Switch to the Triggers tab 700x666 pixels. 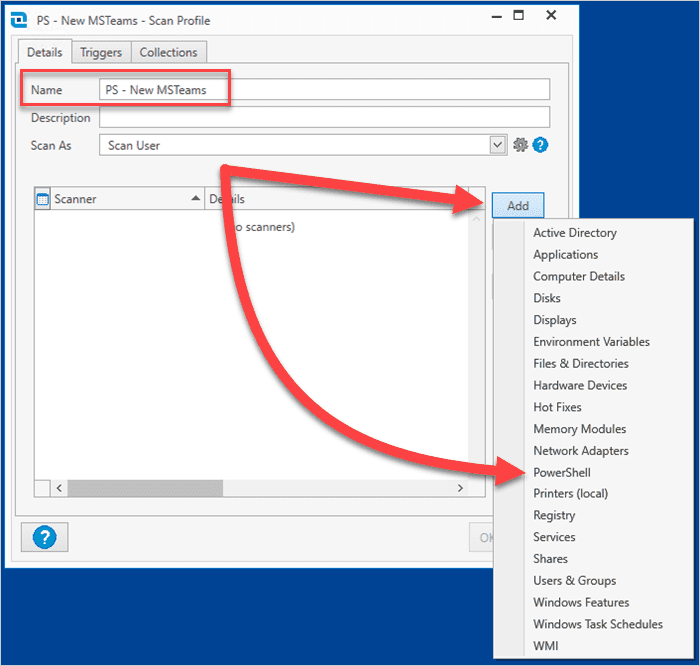click(101, 52)
